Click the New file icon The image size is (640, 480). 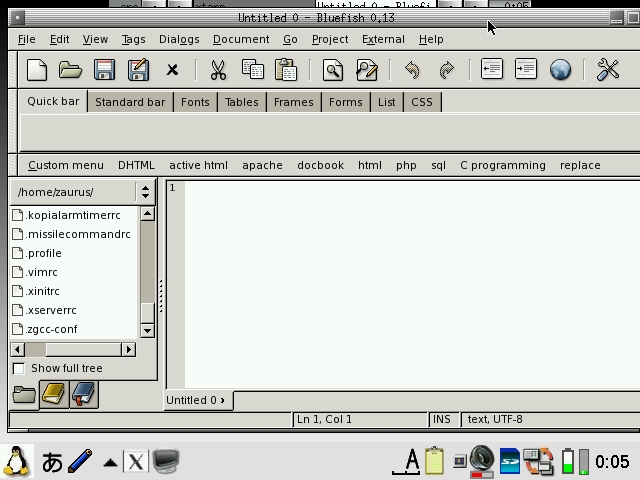pyautogui.click(x=37, y=69)
